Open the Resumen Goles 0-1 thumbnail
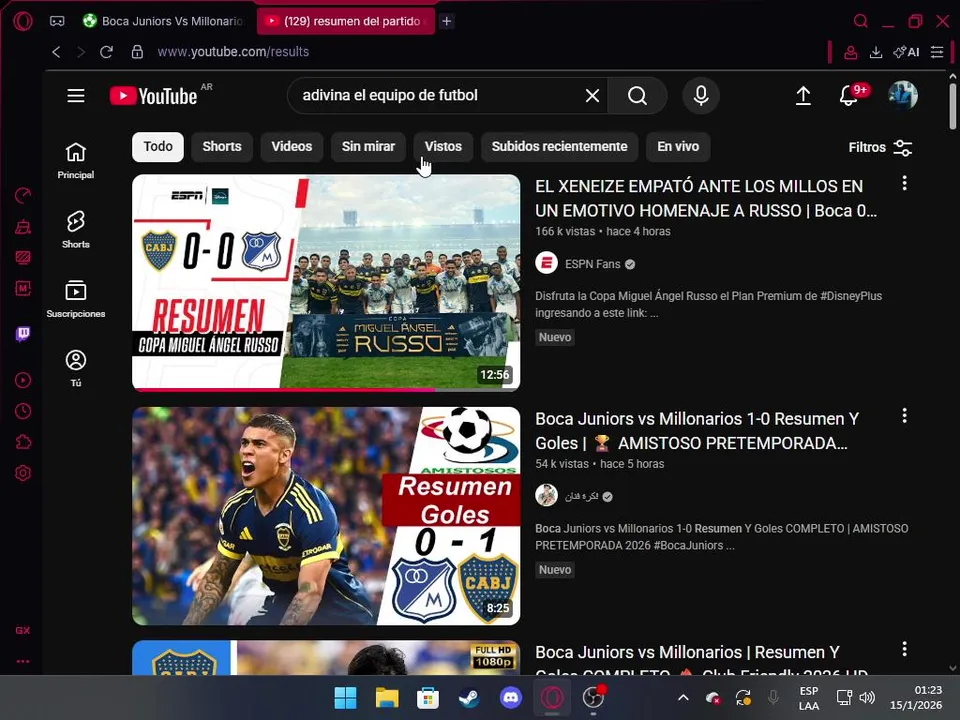960x720 pixels. coord(326,516)
